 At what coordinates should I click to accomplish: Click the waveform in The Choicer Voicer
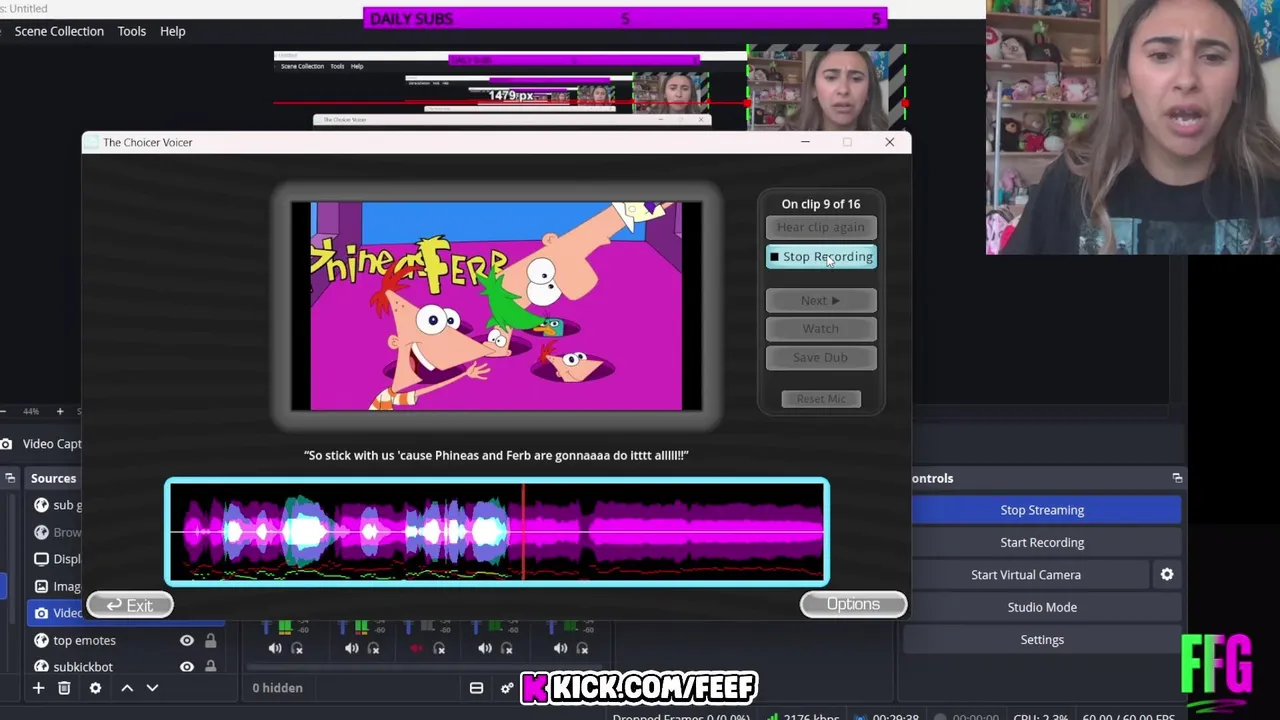coord(497,532)
